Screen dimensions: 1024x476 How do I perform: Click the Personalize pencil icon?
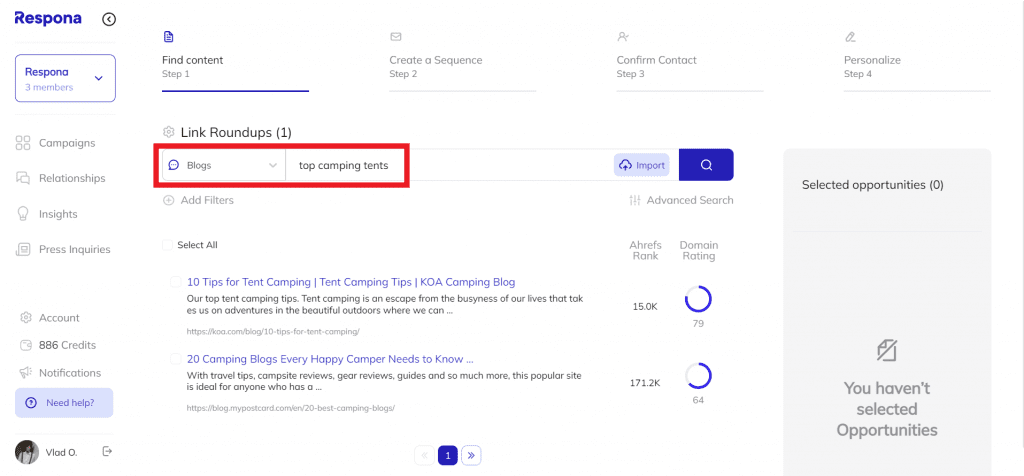click(x=850, y=37)
